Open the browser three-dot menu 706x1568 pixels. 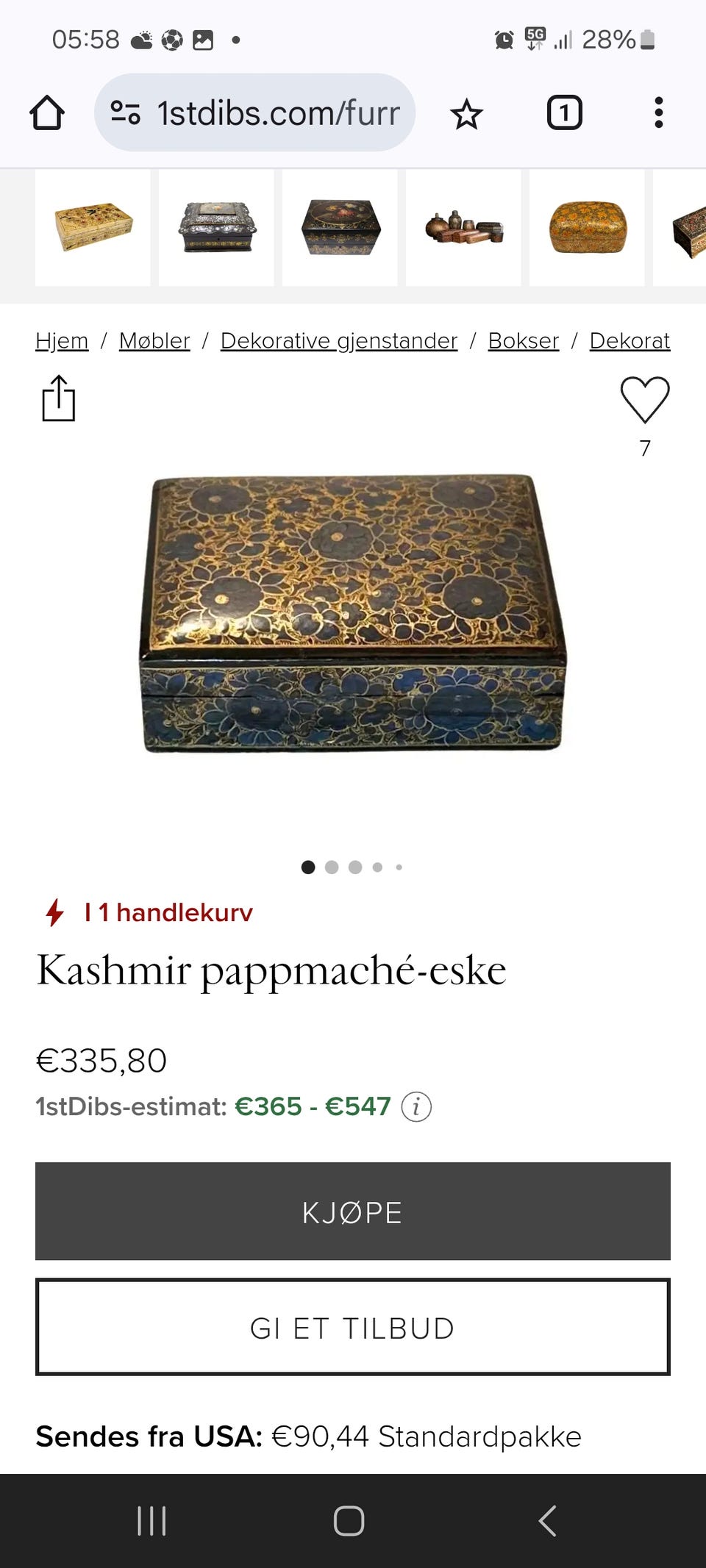click(x=658, y=113)
